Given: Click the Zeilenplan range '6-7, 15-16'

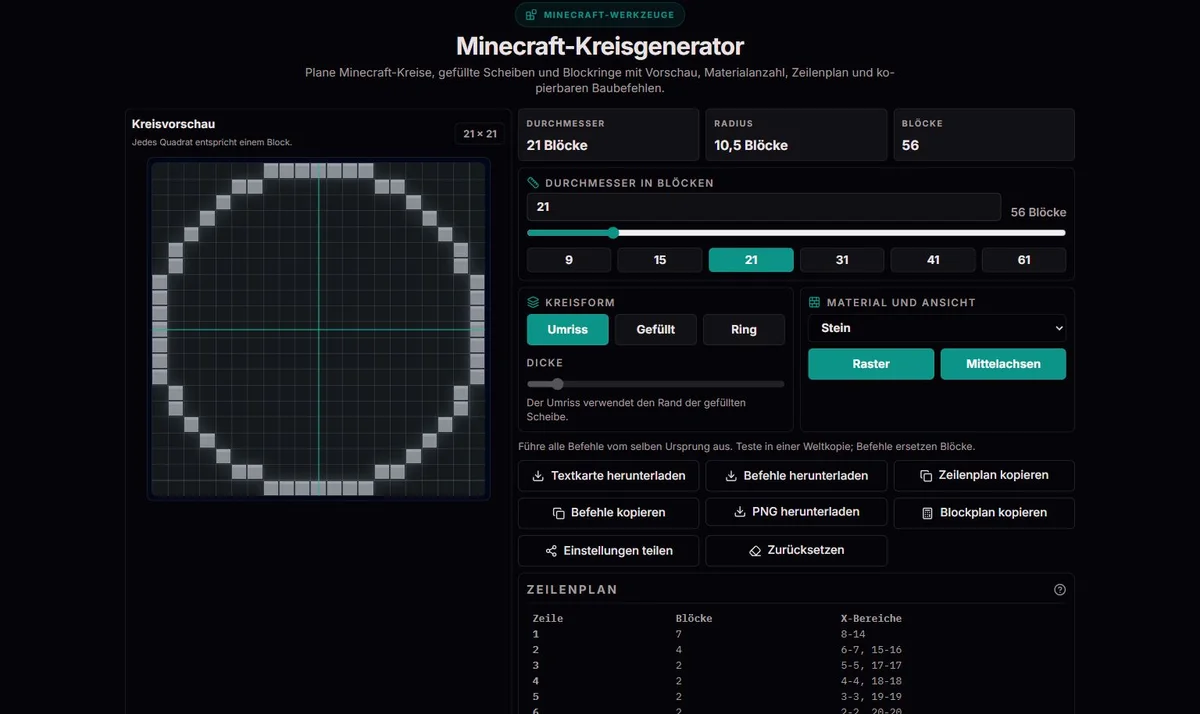Looking at the screenshot, I should (x=871, y=650).
